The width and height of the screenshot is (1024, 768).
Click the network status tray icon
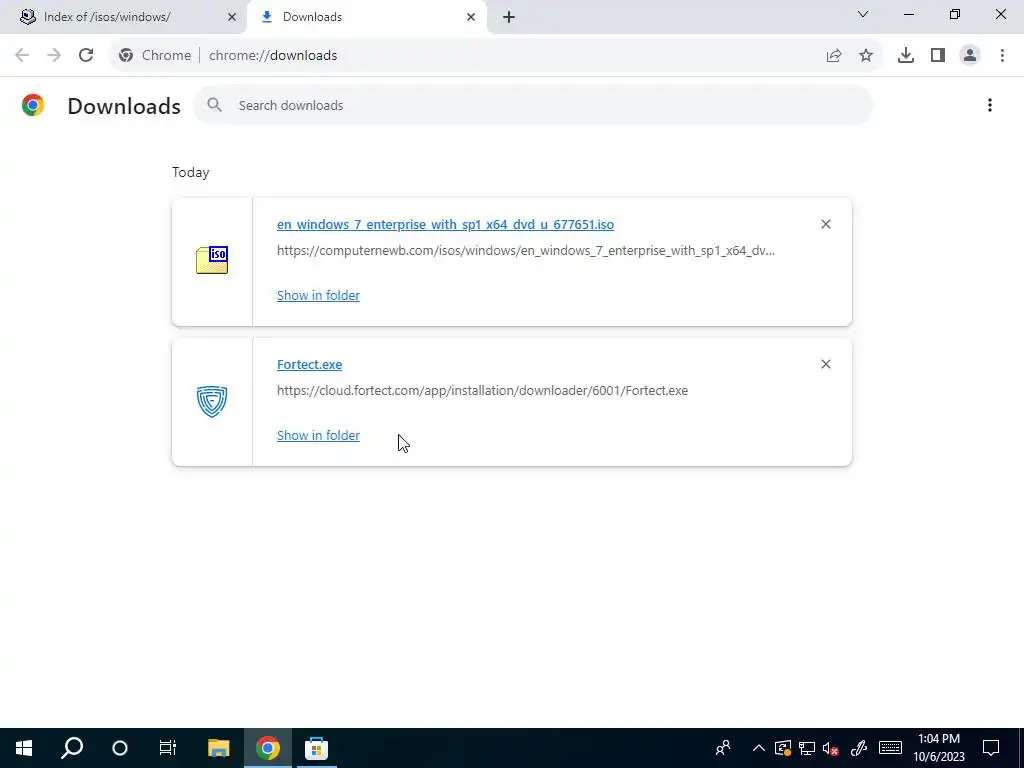[807, 748]
